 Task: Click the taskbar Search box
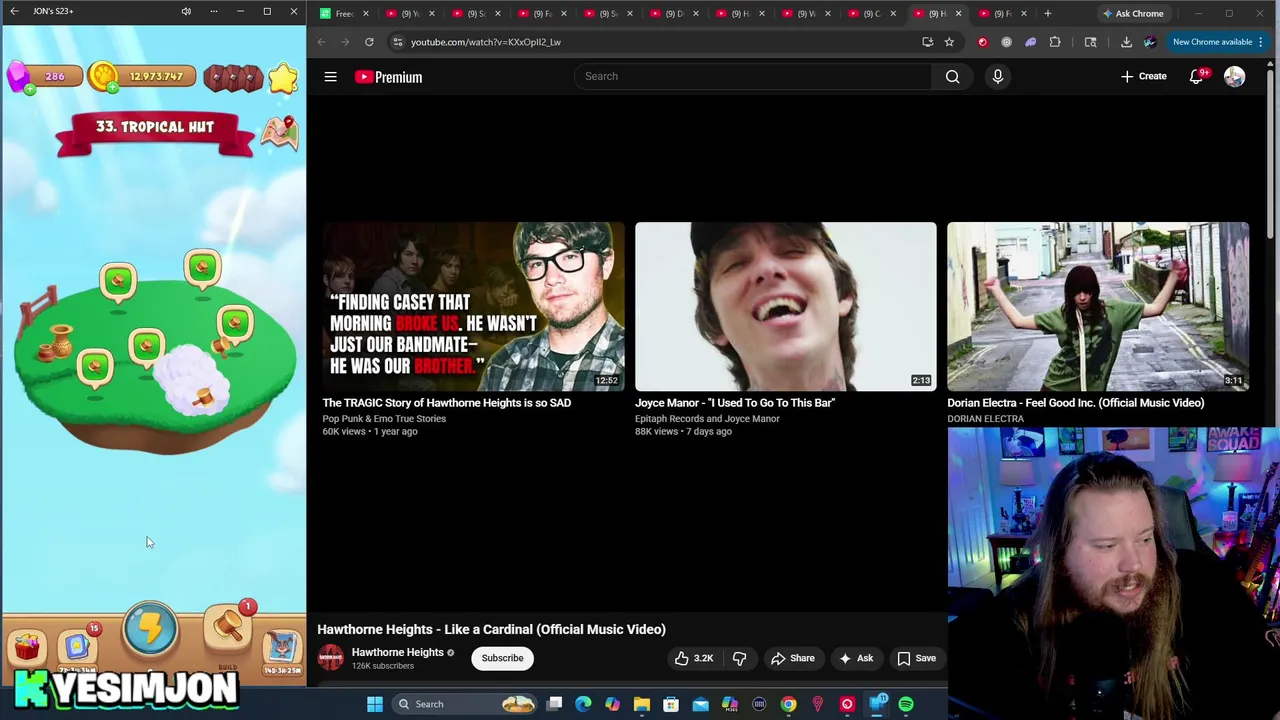(462, 704)
